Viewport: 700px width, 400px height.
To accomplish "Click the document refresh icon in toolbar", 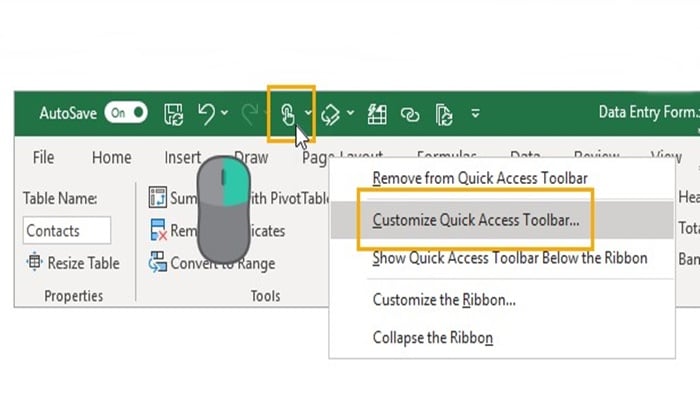I will (x=444, y=115).
